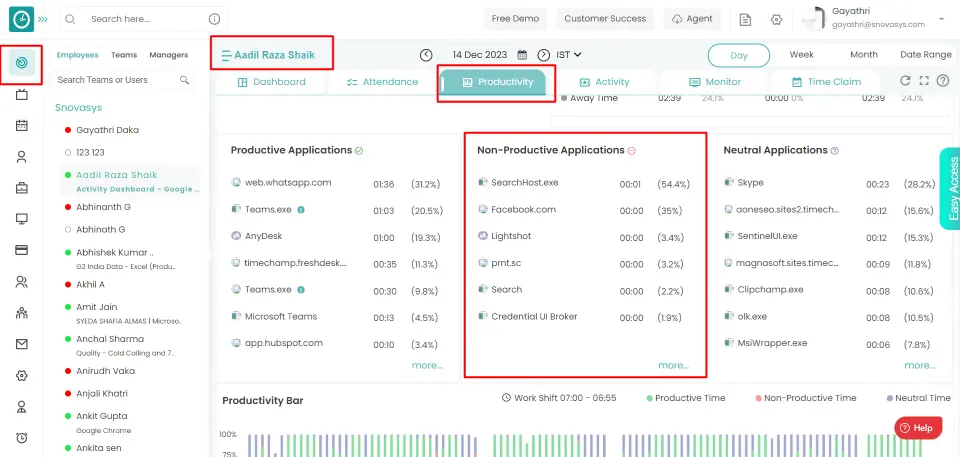
Task: Expand the sidebar with double chevron
Action: [43, 19]
